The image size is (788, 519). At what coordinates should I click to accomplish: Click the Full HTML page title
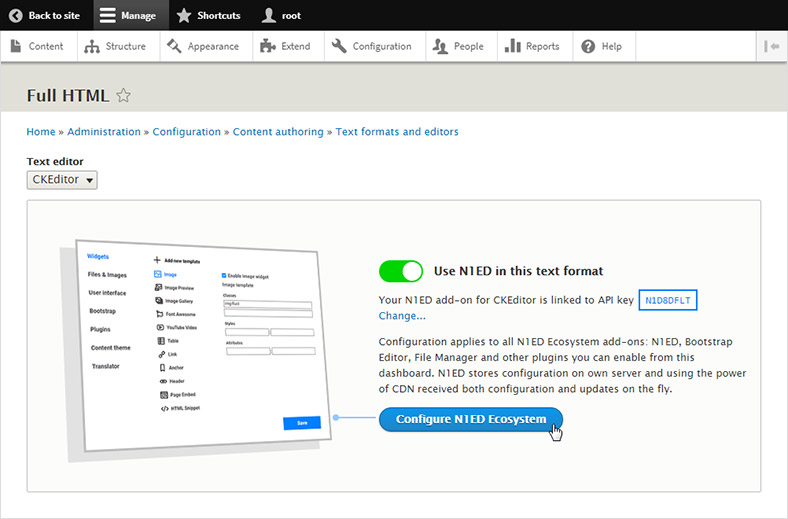(68, 95)
